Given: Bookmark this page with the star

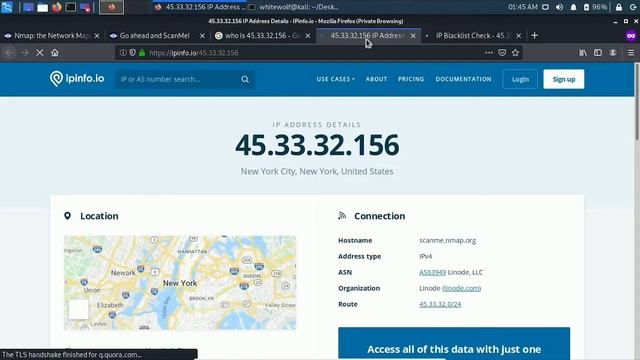Looking at the screenshot, I should click(x=516, y=53).
